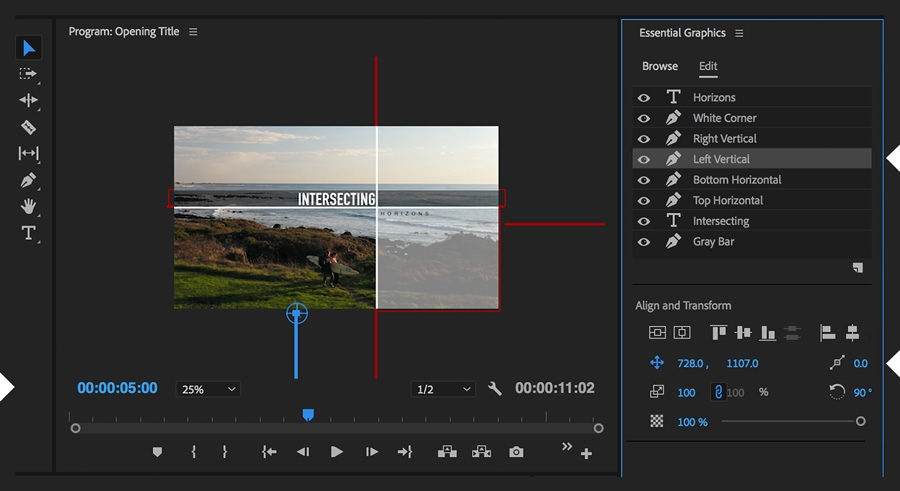Open the wrench settings menu
This screenshot has width=900, height=491.
click(494, 389)
